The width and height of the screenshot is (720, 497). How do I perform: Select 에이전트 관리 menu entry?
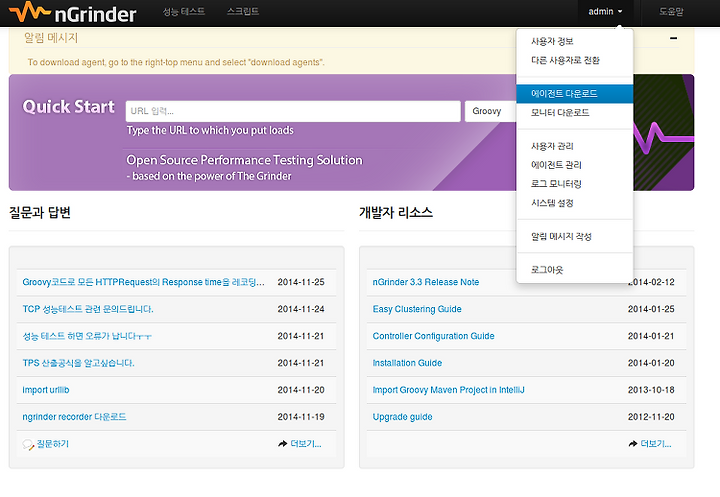point(574,165)
